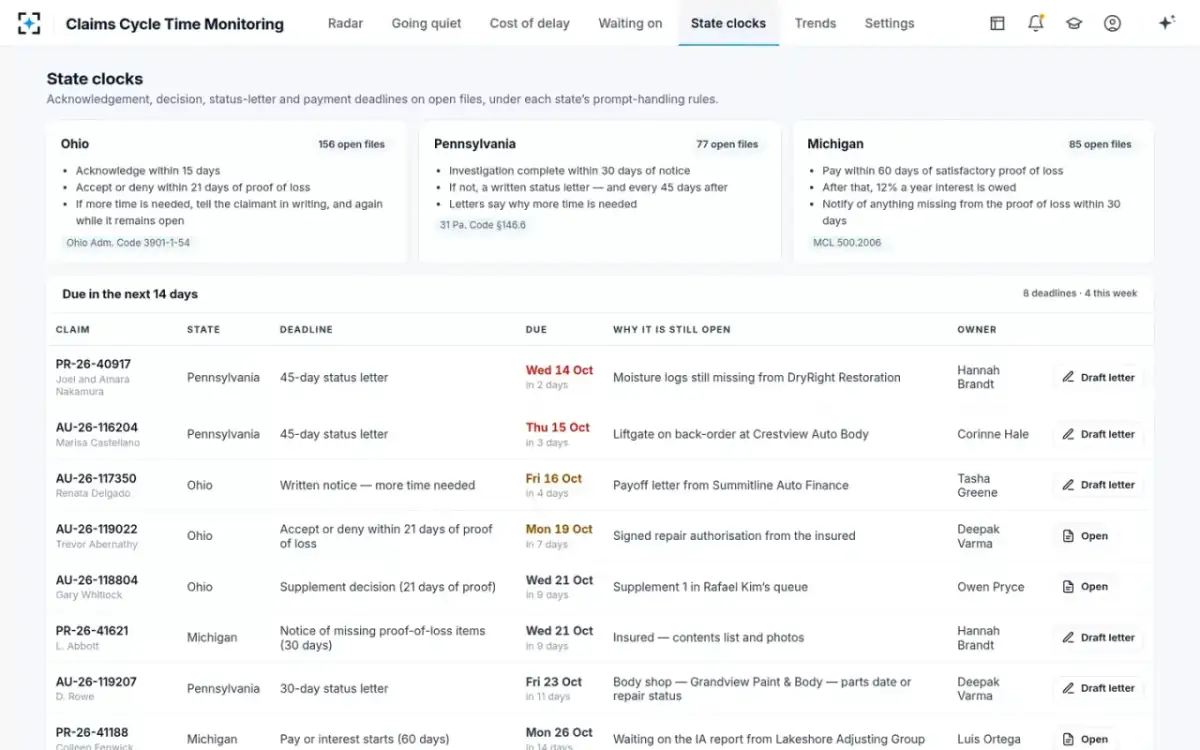Select the Michigan state card
Image resolution: width=1200 pixels, height=750 pixels.
click(973, 192)
